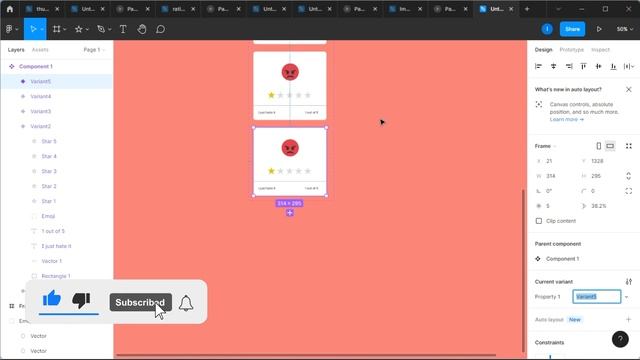Click the thumbs down dislike icon
This screenshot has height=360, width=640.
click(81, 300)
